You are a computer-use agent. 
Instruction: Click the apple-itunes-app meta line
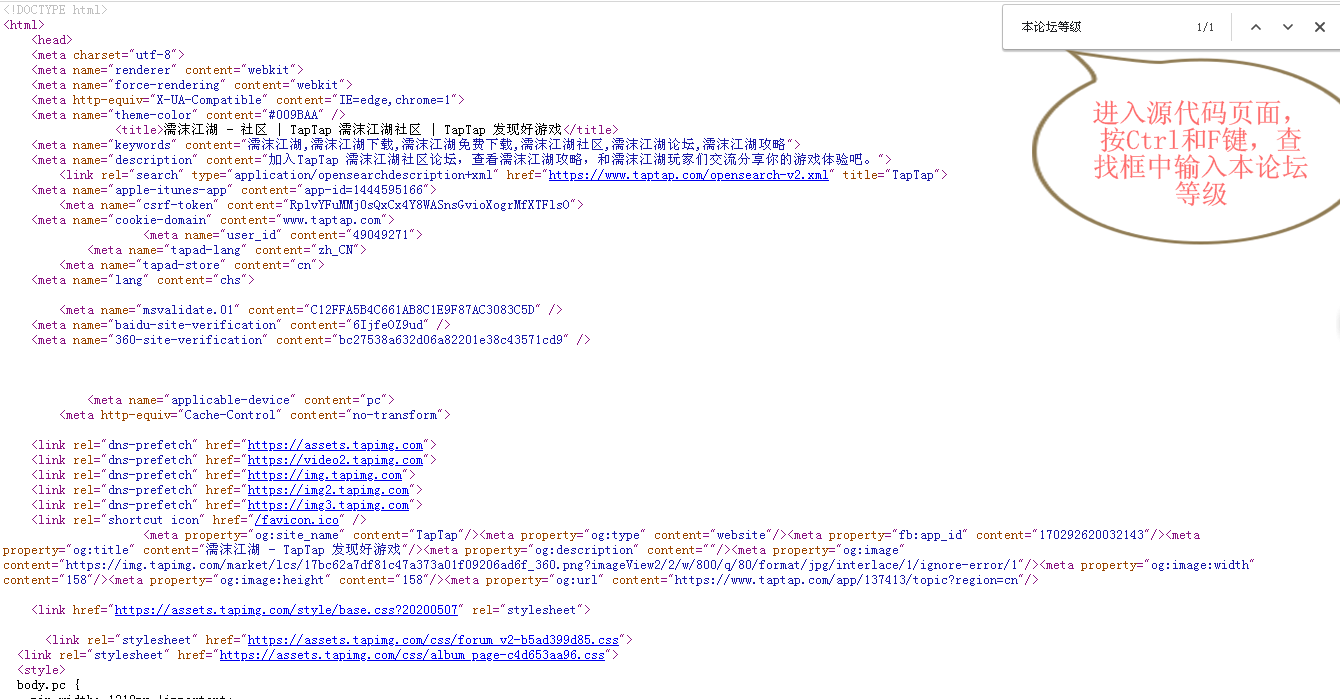[234, 190]
